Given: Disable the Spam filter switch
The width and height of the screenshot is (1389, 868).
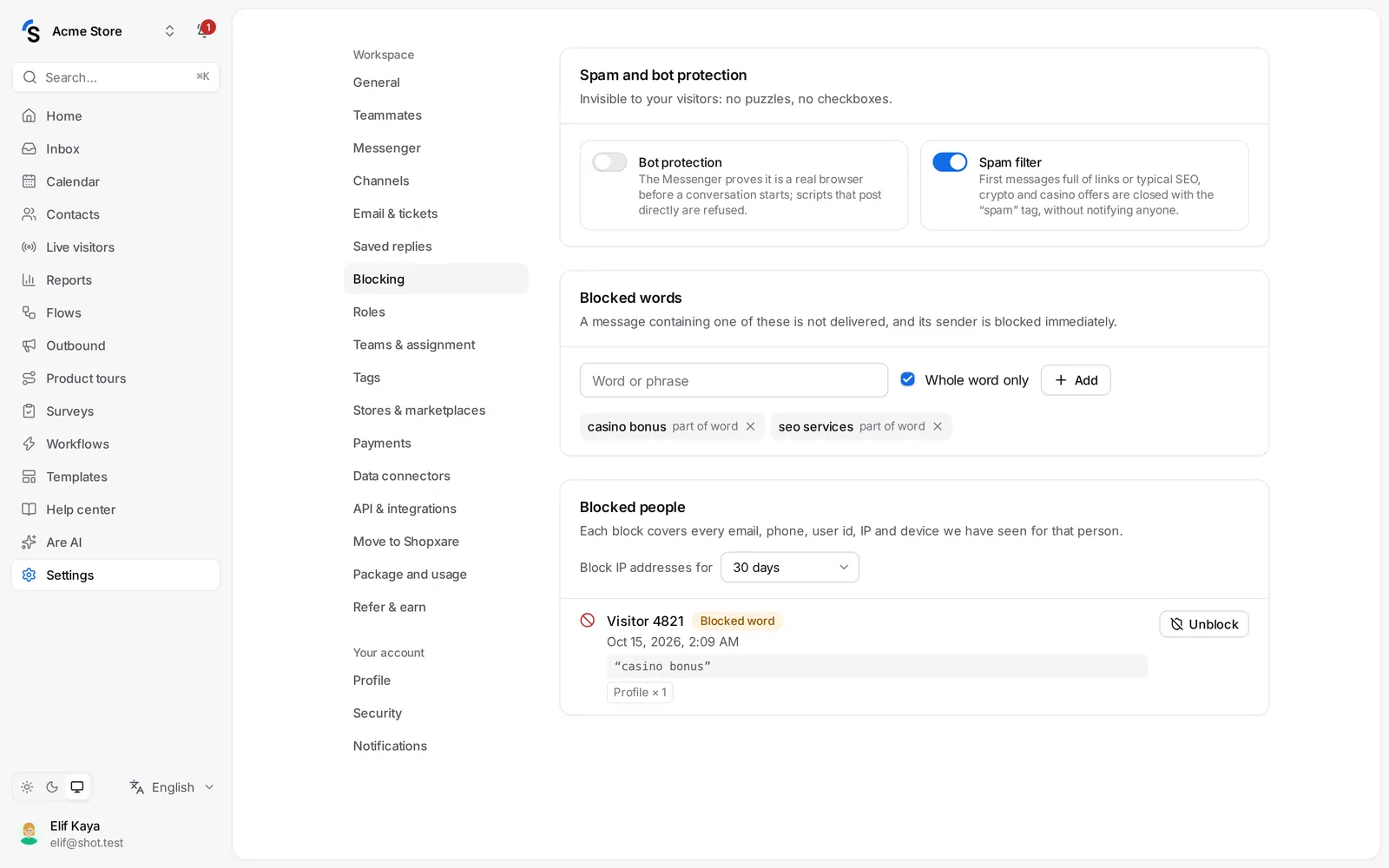Looking at the screenshot, I should coord(950,162).
